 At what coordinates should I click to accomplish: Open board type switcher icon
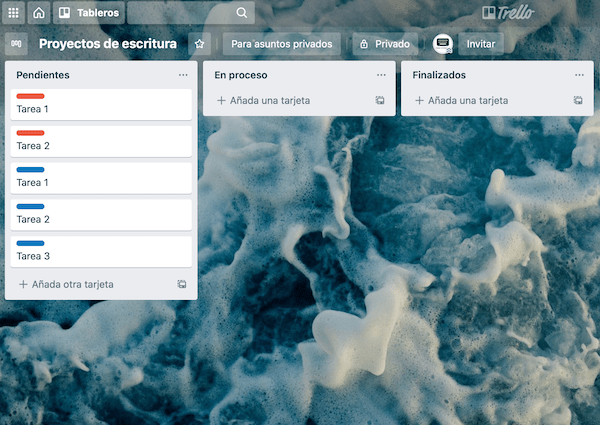[16, 44]
